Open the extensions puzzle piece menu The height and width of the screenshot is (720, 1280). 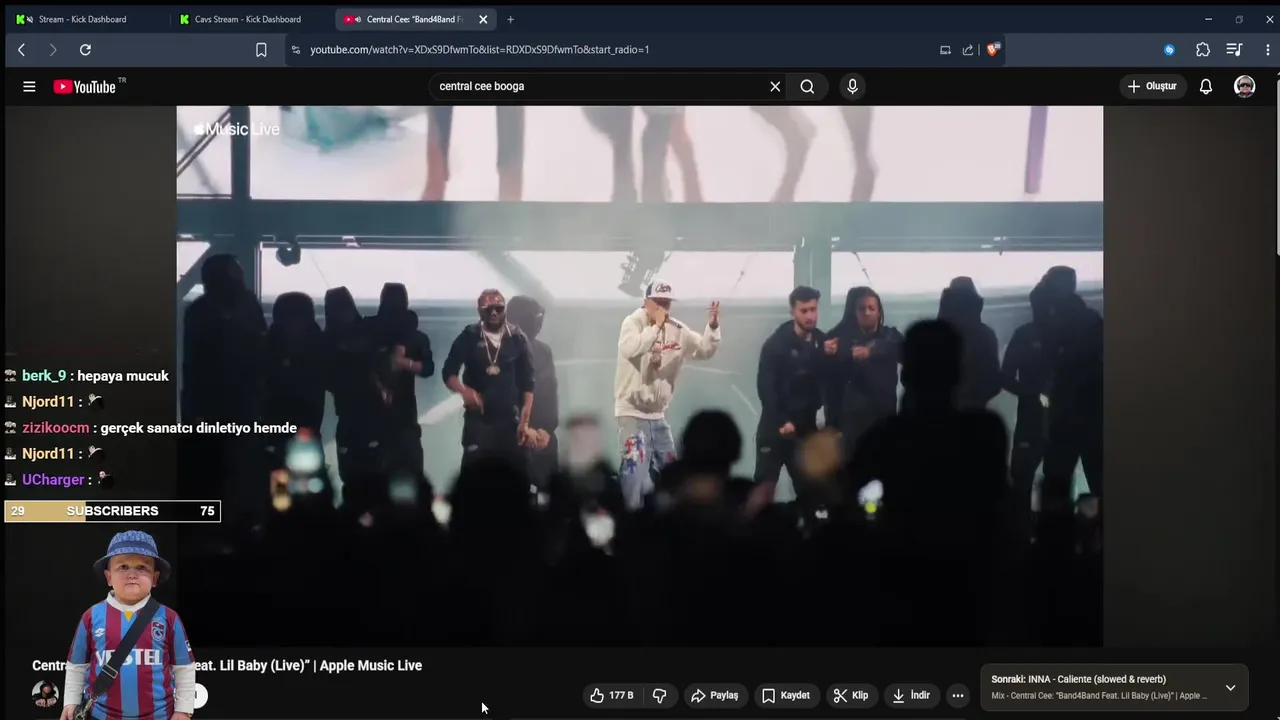click(x=1203, y=50)
